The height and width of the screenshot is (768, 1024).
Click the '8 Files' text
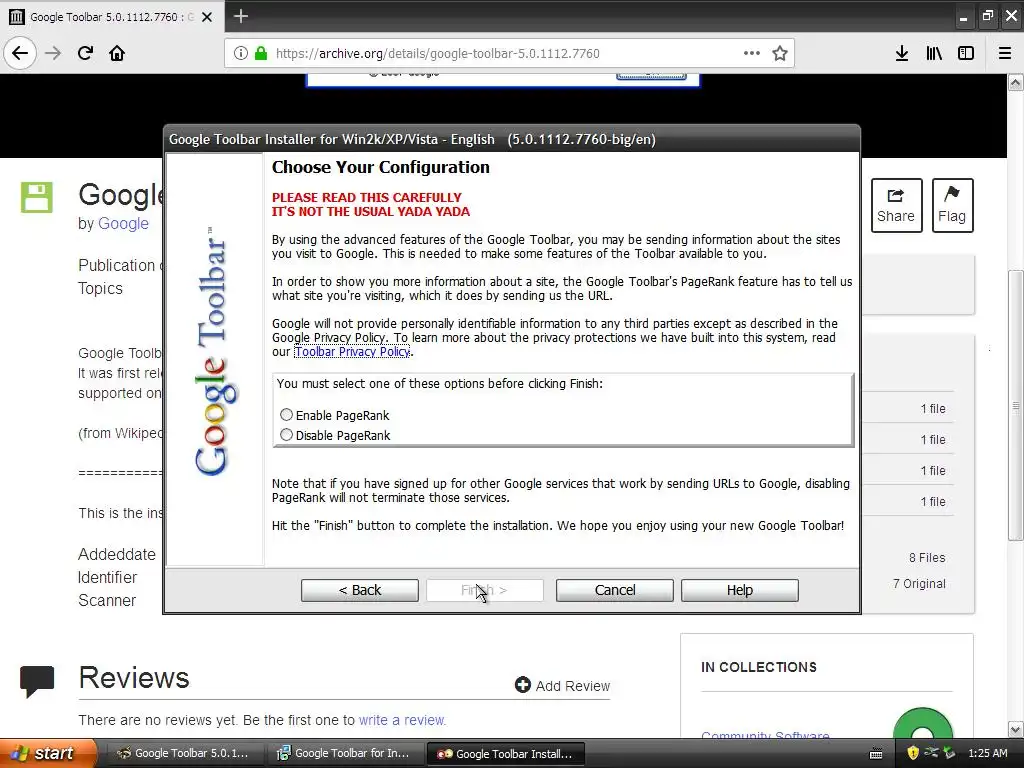click(927, 557)
